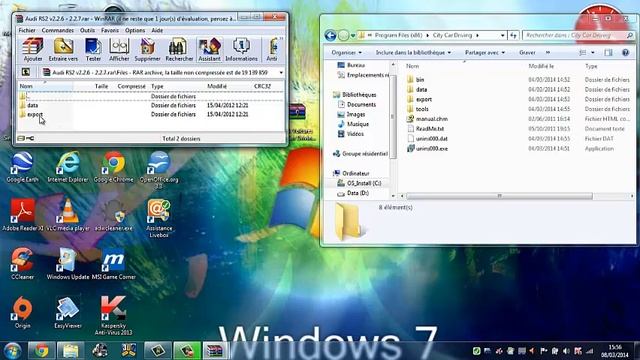Image resolution: width=640 pixels, height=360 pixels.
Task: Expand the Explorer toolbar overflow chevron
Action: point(548,53)
